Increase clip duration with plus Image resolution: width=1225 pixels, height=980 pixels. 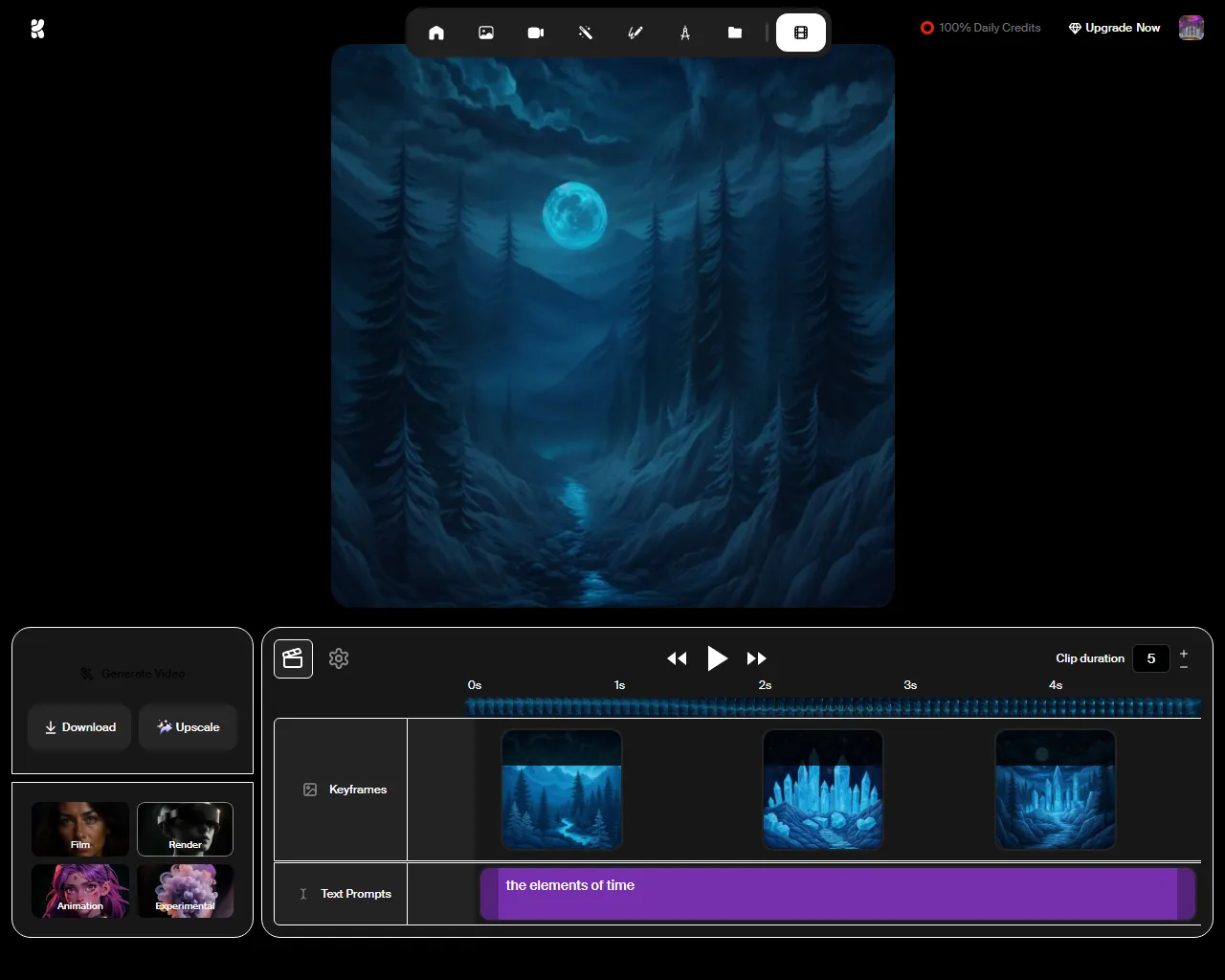click(1184, 653)
